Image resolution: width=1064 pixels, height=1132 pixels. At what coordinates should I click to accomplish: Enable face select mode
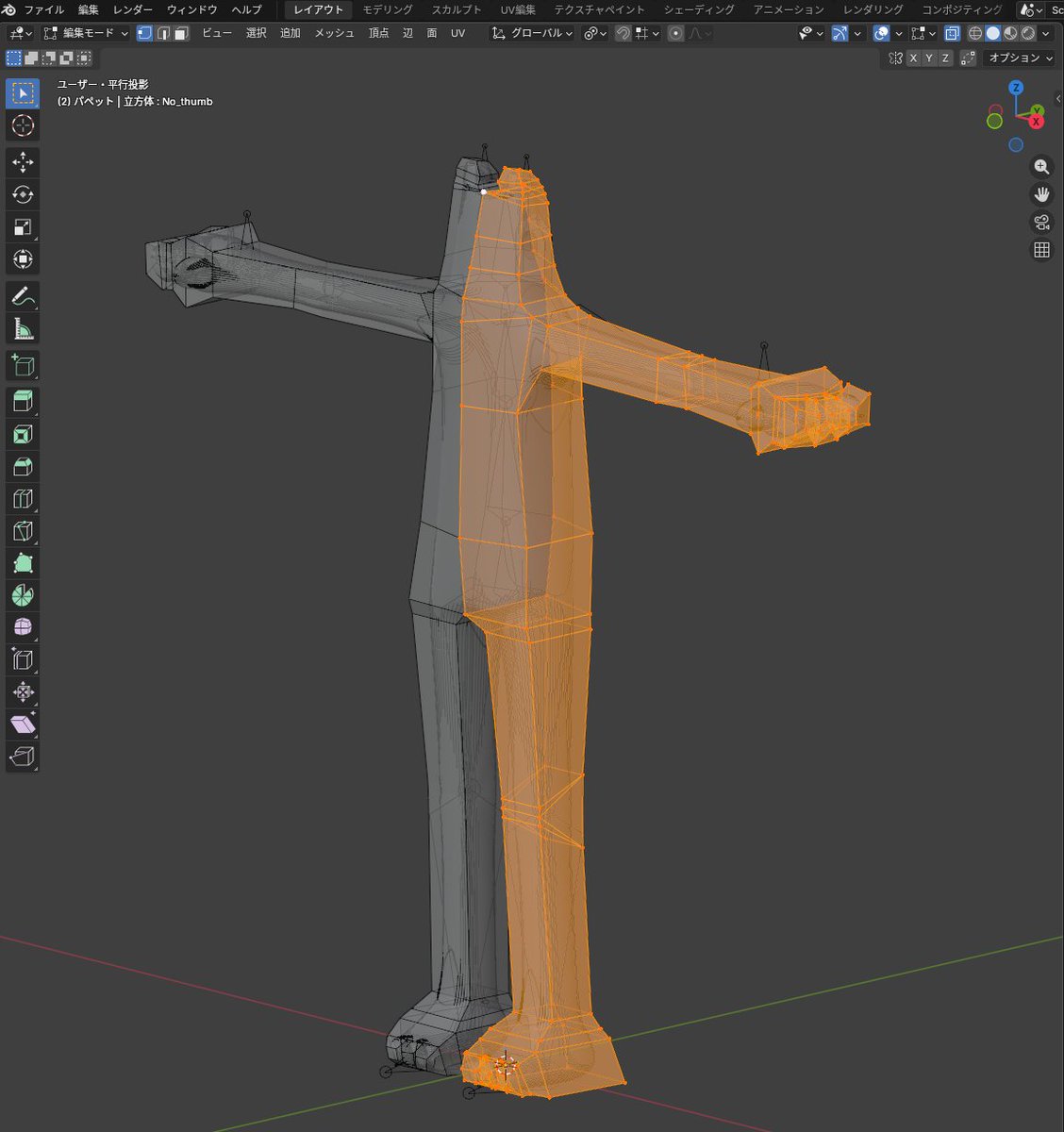click(181, 33)
